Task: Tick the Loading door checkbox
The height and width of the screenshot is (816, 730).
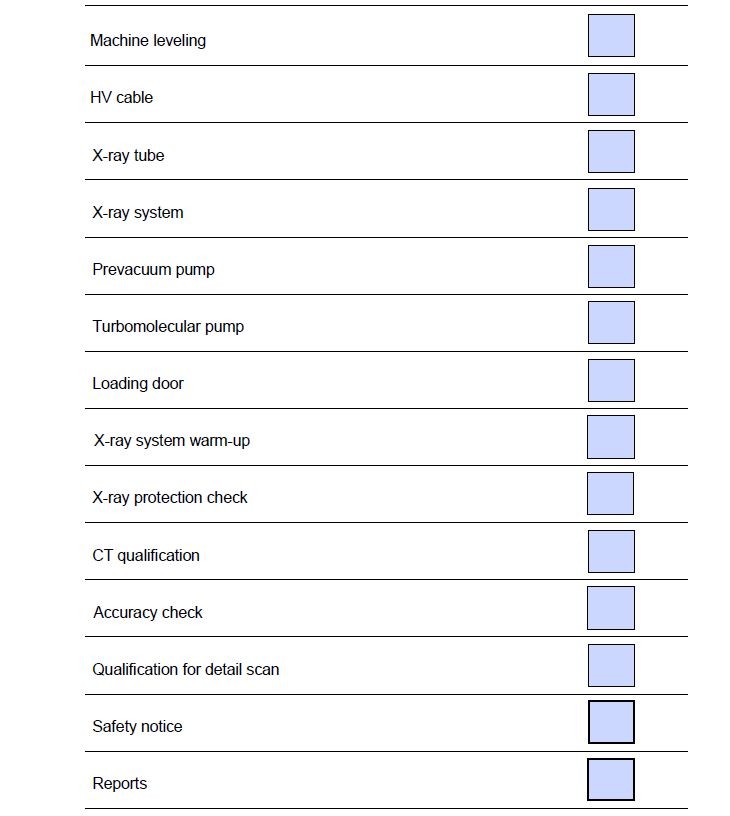Action: [x=611, y=380]
